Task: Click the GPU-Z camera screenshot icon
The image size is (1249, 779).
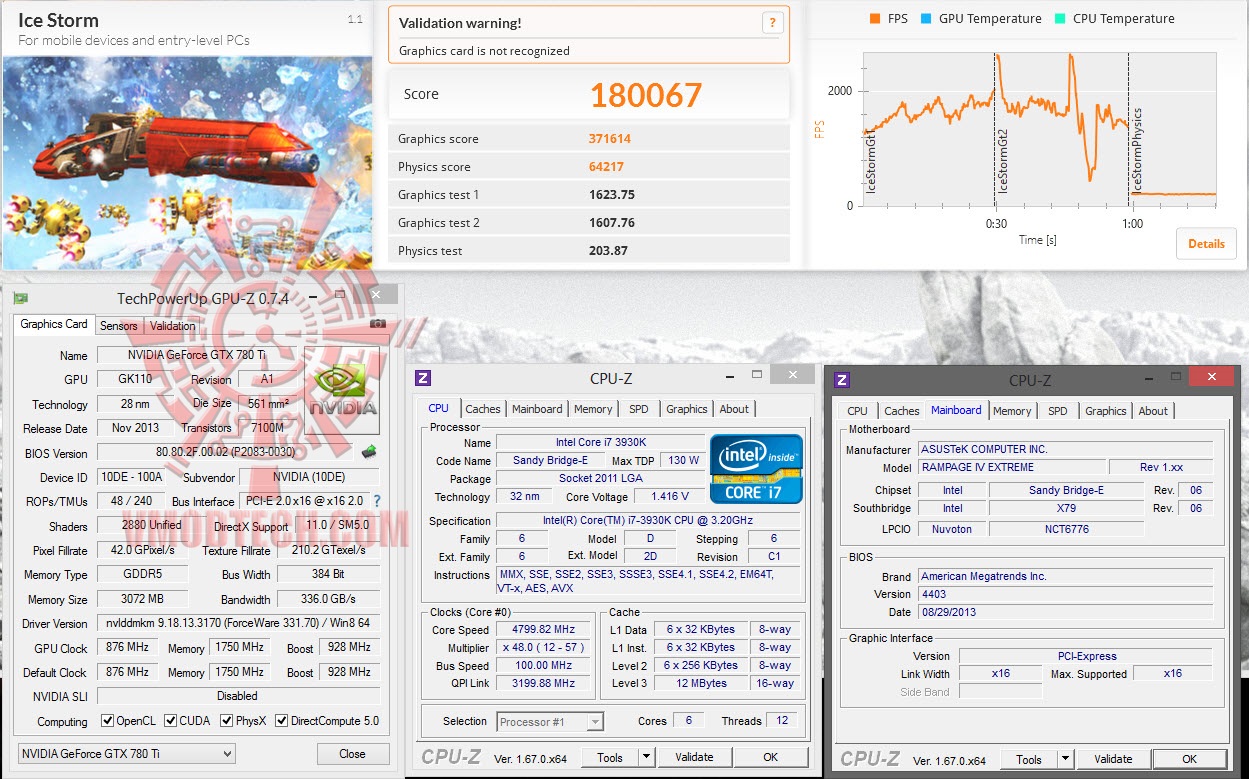Action: pyautogui.click(x=378, y=324)
